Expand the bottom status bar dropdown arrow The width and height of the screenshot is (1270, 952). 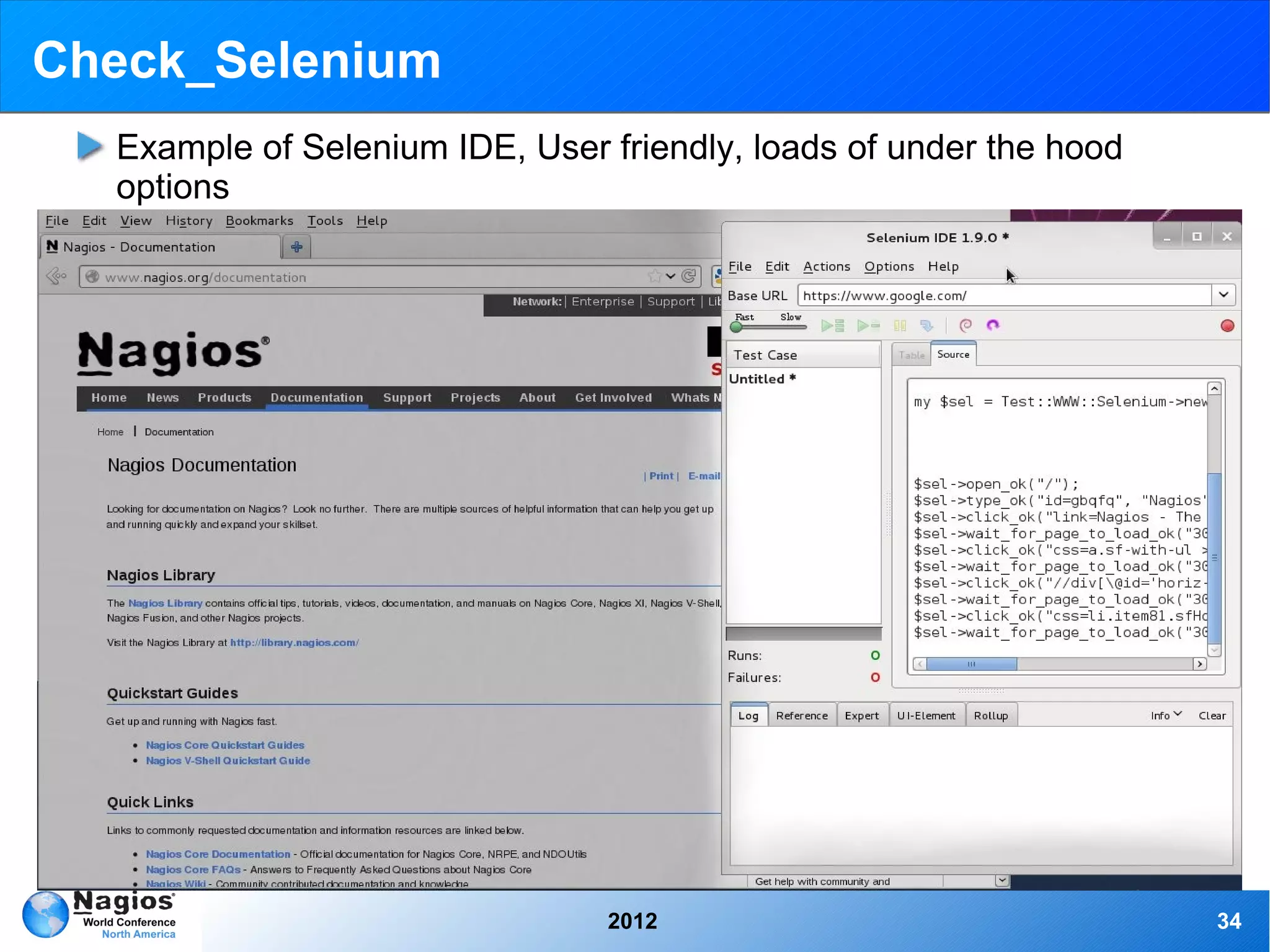coord(1002,881)
